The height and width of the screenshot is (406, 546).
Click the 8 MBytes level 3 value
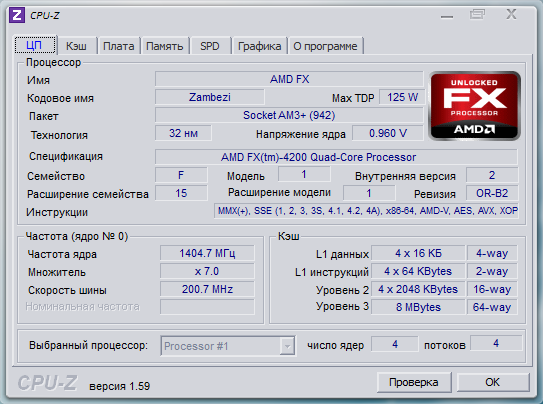coord(418,307)
